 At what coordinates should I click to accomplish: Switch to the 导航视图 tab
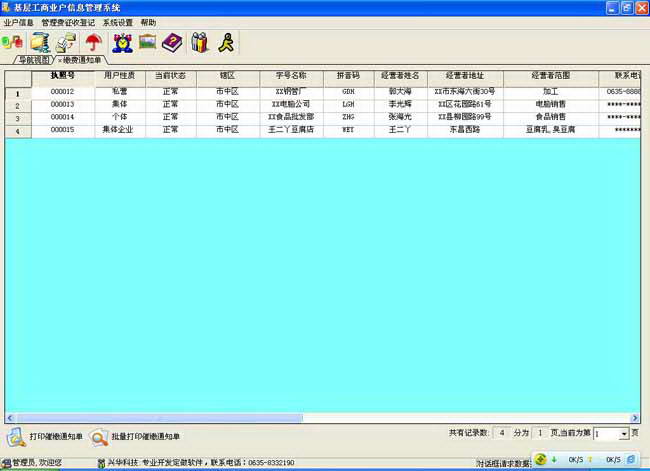pyautogui.click(x=34, y=61)
